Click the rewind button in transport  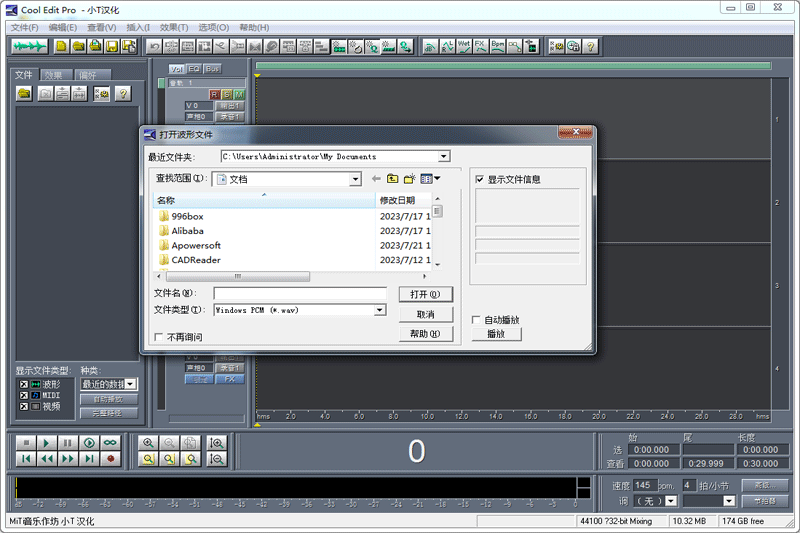point(47,459)
